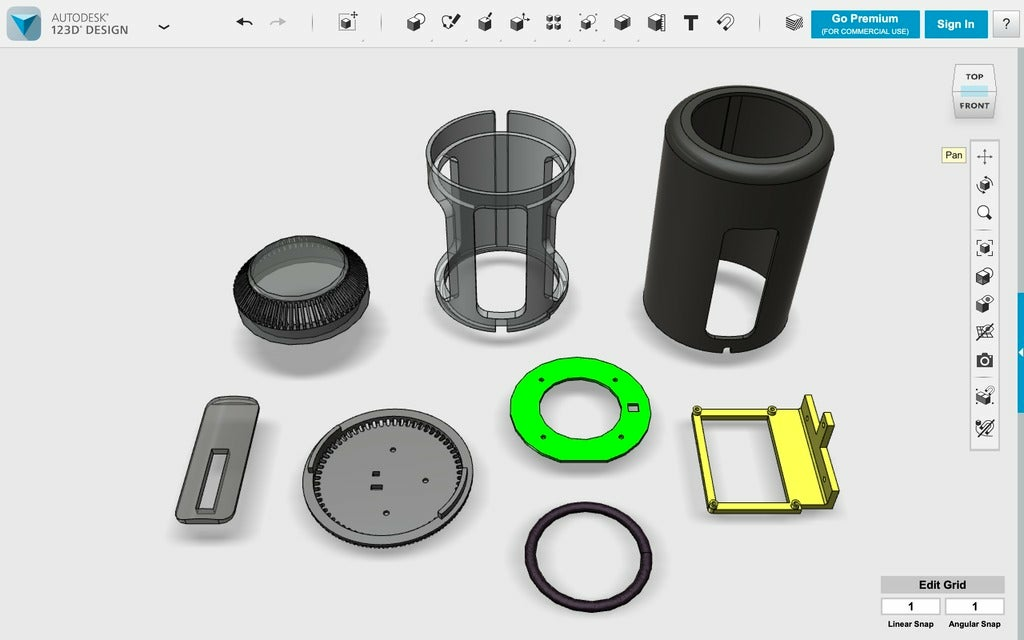The width and height of the screenshot is (1024, 640).
Task: Click the Autodesk 123D Design logo
Action: (24, 24)
